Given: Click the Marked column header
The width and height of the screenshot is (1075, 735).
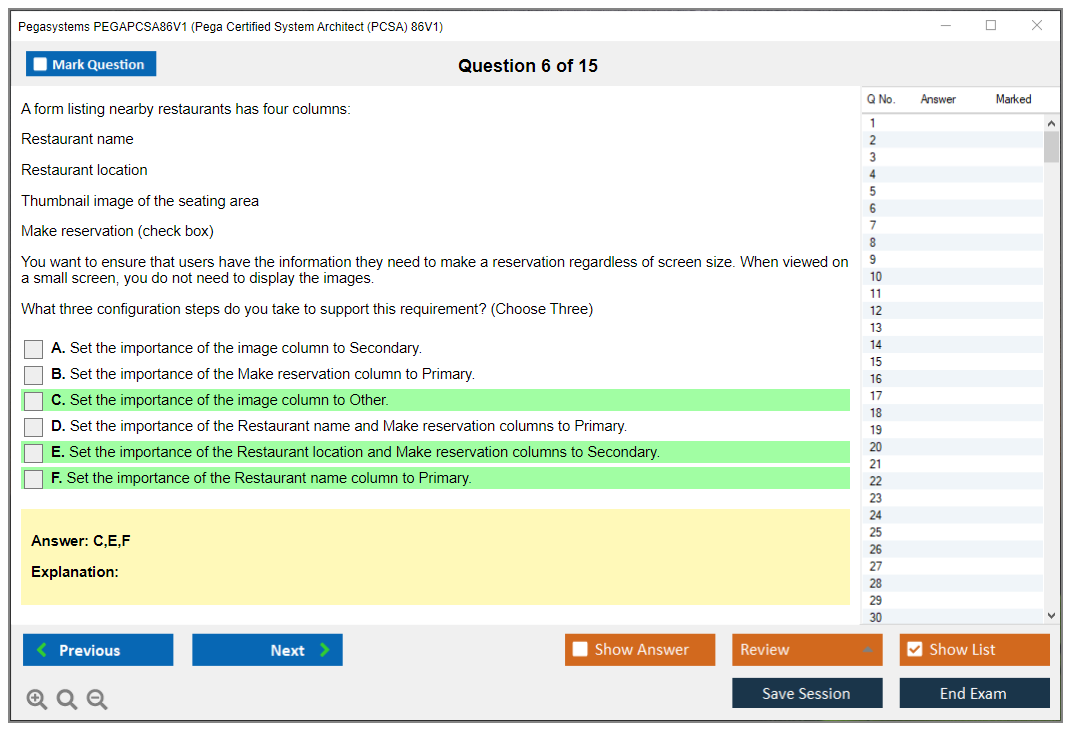Looking at the screenshot, I should (1013, 99).
